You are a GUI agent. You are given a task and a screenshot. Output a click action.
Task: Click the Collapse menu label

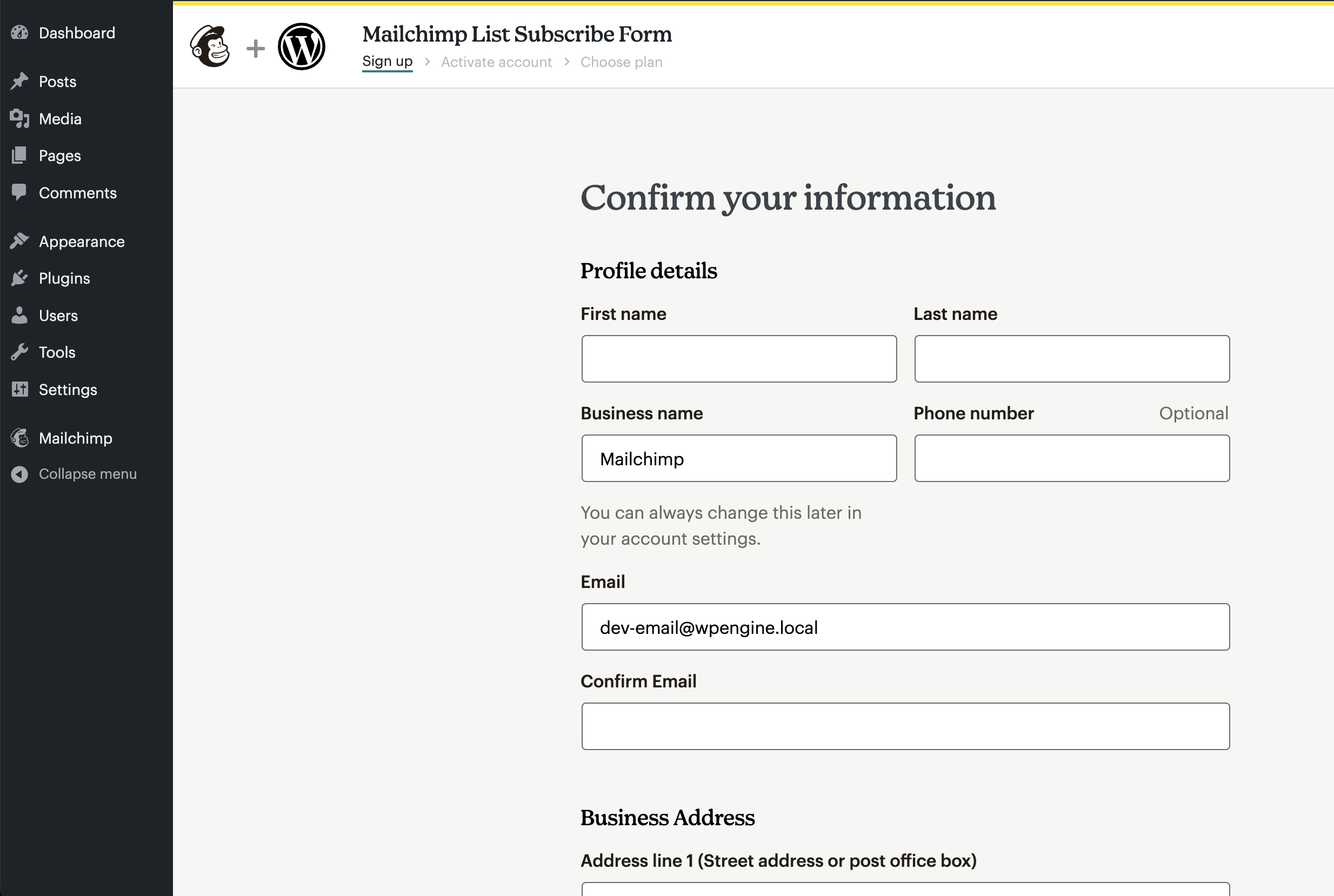[x=88, y=474]
